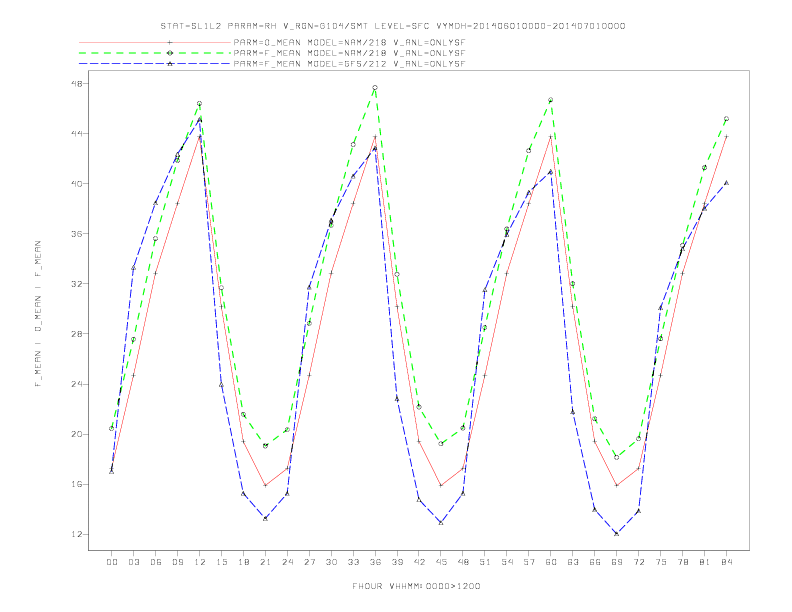This screenshot has width=792, height=612.
Task: Click the x-axis forecast hour label 24
Action: point(287,562)
